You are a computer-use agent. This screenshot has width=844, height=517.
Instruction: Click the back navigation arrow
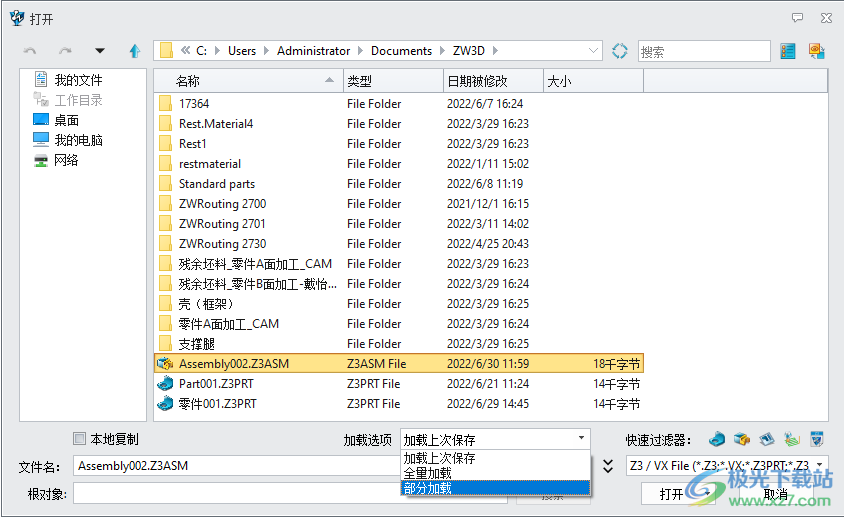tap(30, 51)
